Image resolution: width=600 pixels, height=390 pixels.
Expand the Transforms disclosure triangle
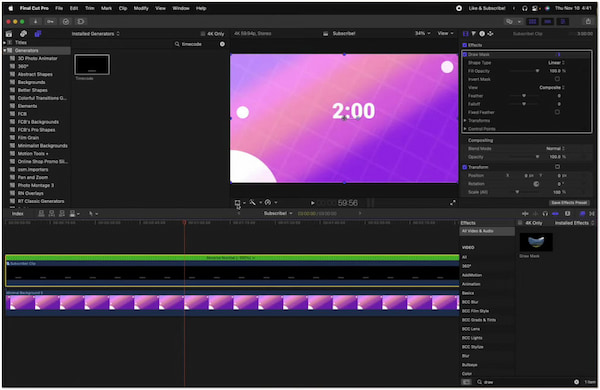pyautogui.click(x=465, y=121)
